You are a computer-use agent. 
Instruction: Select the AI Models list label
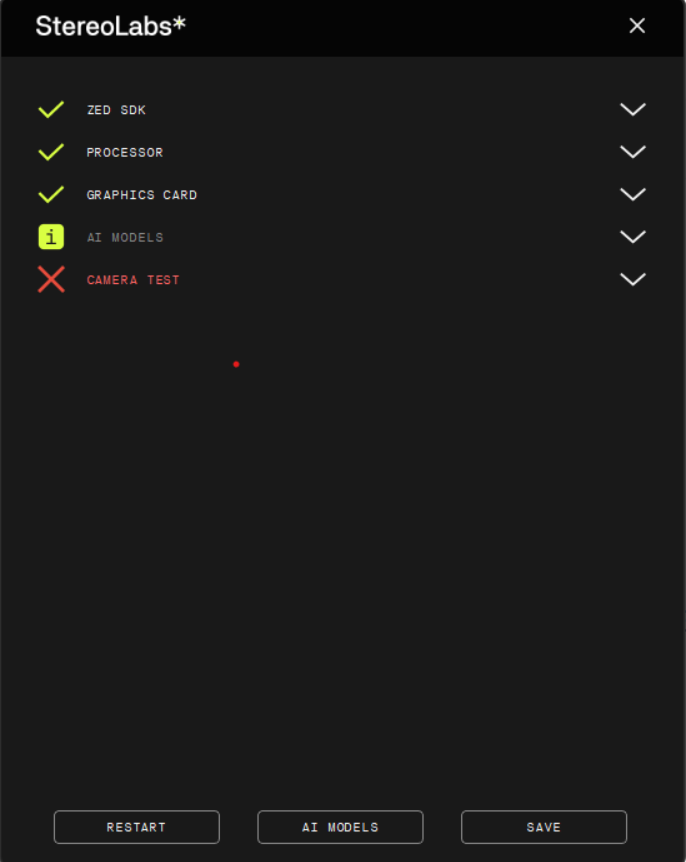pyautogui.click(x=125, y=238)
